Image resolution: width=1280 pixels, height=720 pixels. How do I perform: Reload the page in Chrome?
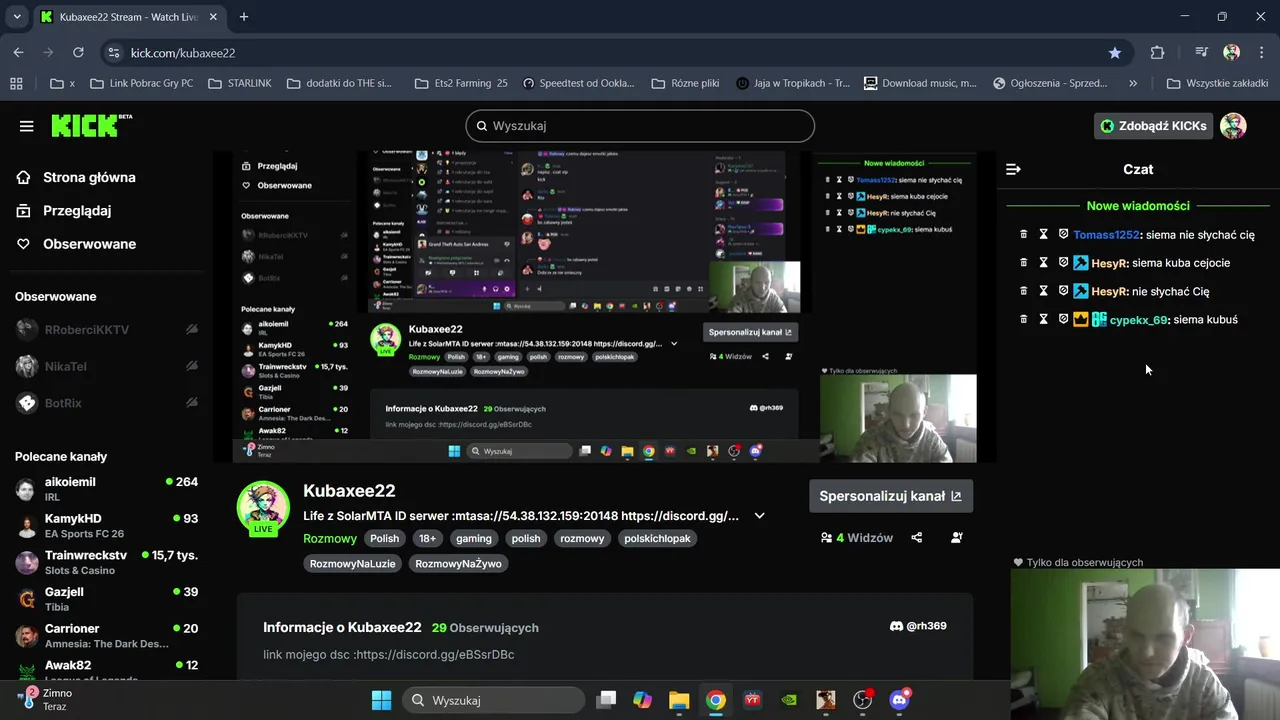pyautogui.click(x=78, y=53)
